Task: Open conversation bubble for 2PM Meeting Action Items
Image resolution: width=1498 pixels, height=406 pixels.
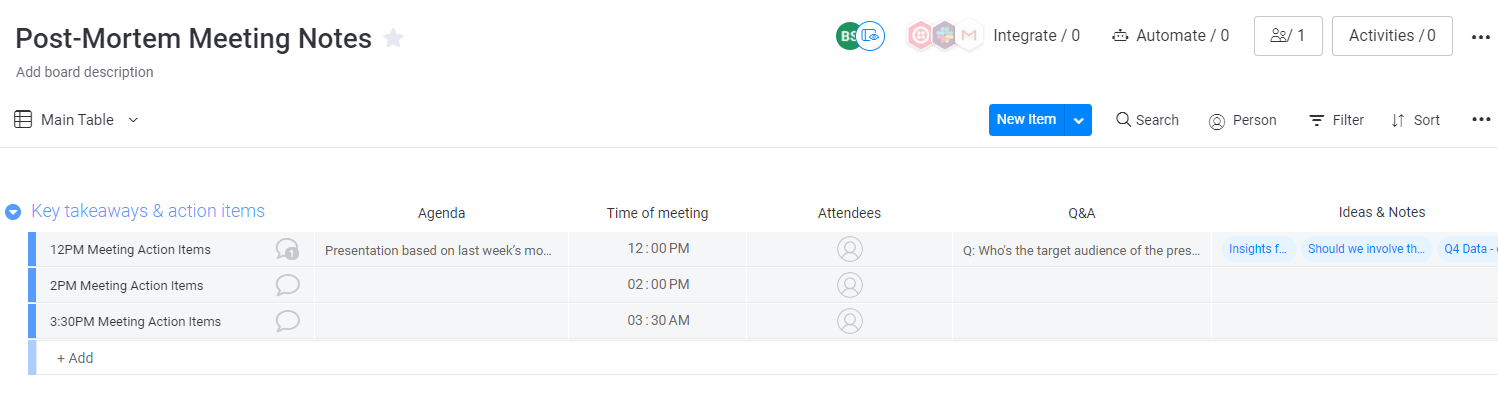Action: 287,285
